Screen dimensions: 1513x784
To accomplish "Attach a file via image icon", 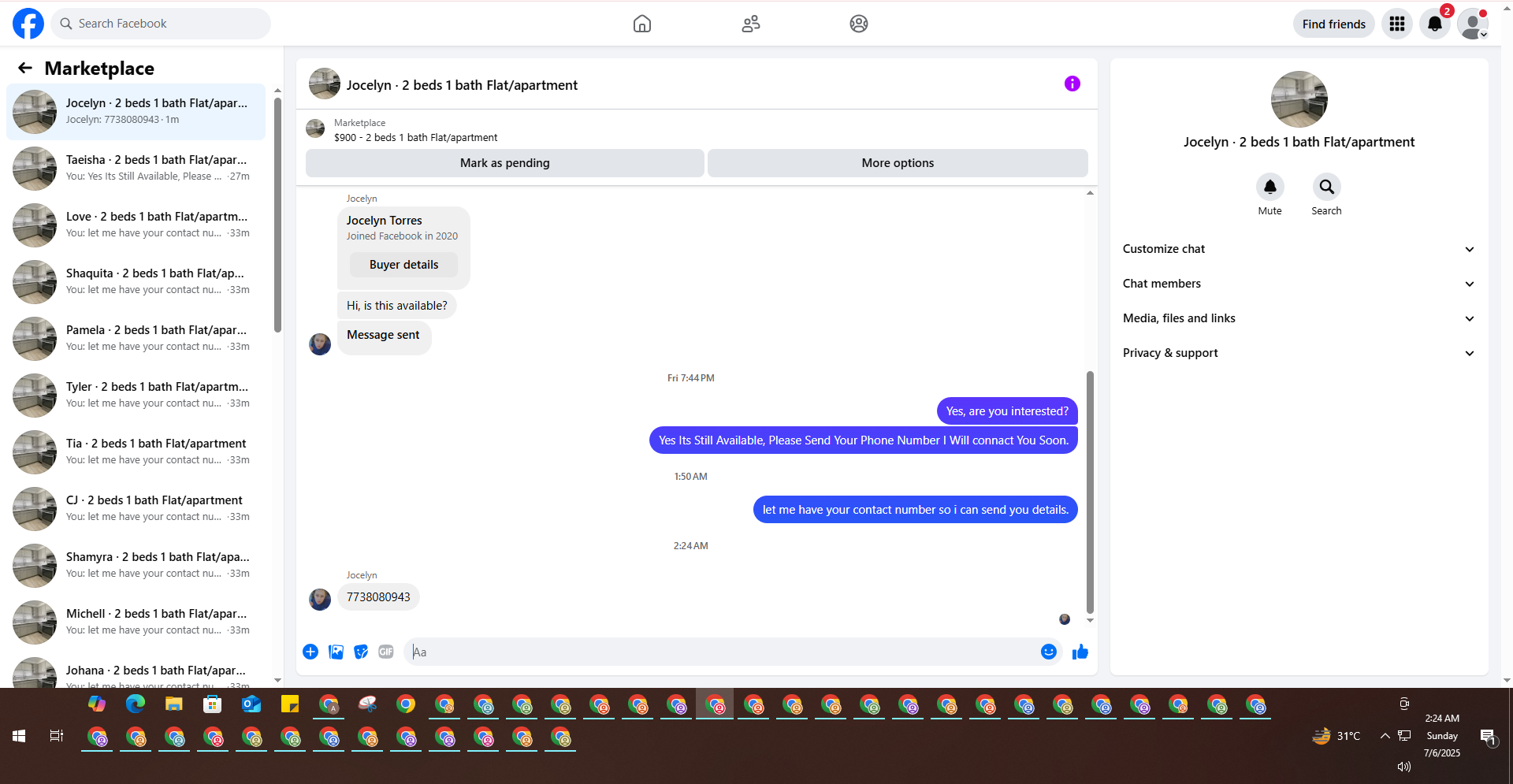I will (336, 652).
